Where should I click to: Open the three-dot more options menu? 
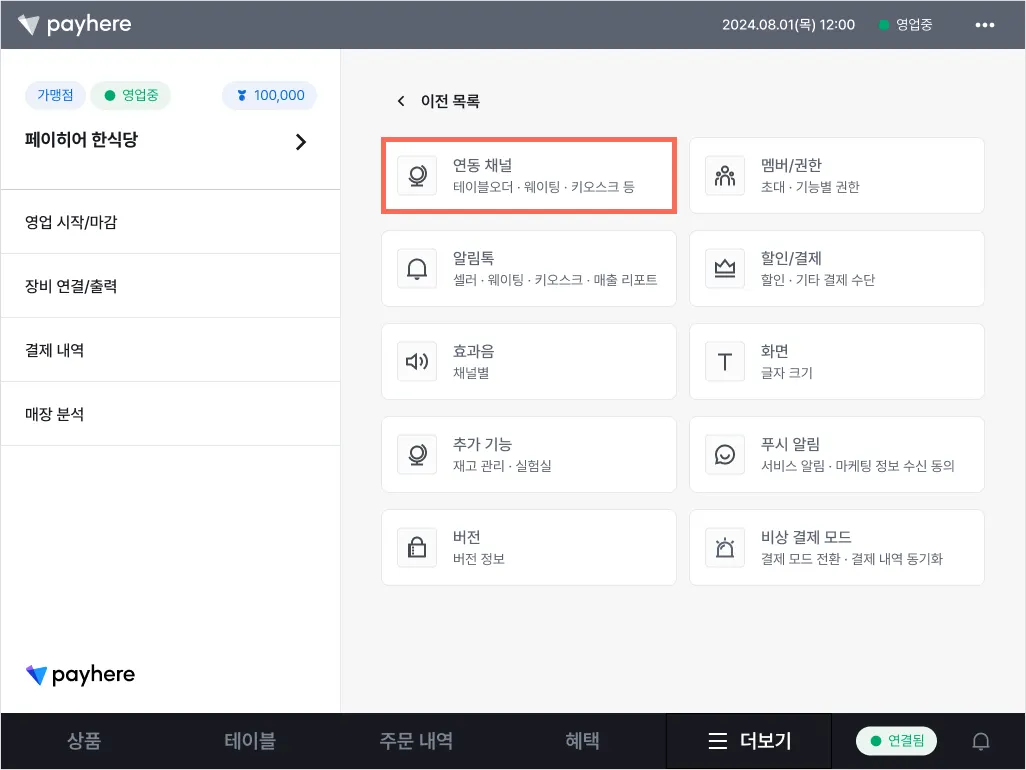point(985,25)
